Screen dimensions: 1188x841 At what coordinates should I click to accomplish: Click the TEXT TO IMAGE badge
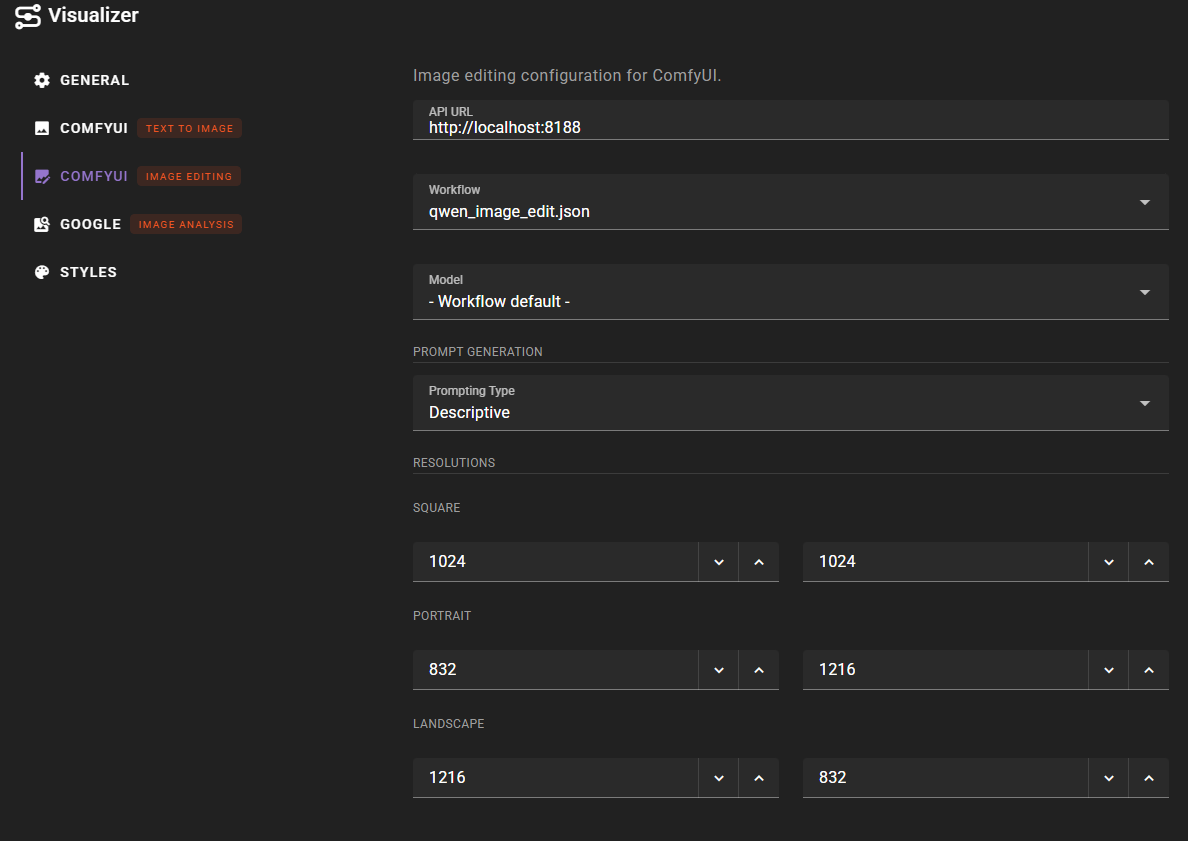(x=189, y=128)
